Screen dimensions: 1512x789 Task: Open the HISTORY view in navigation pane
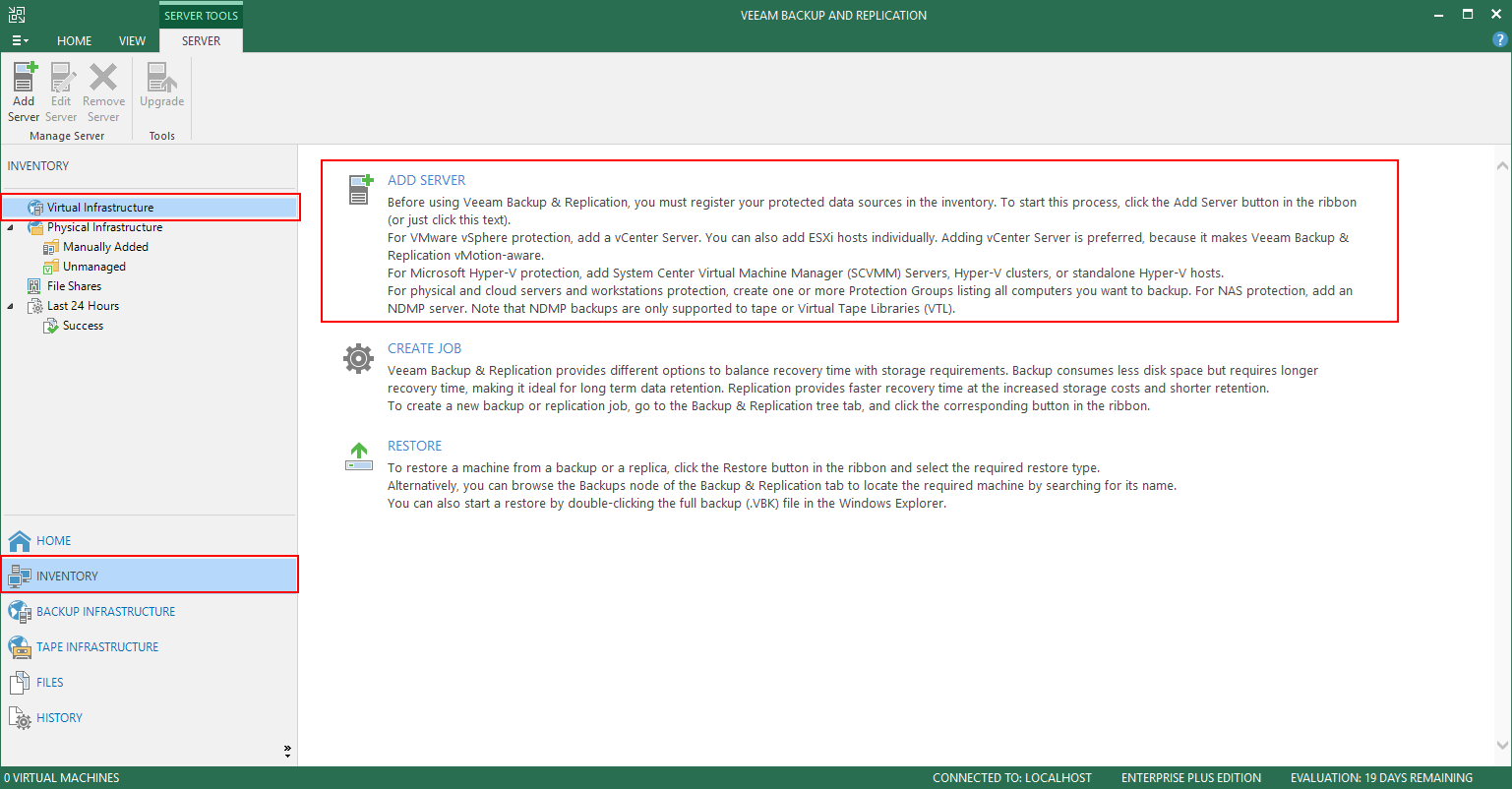coord(149,717)
